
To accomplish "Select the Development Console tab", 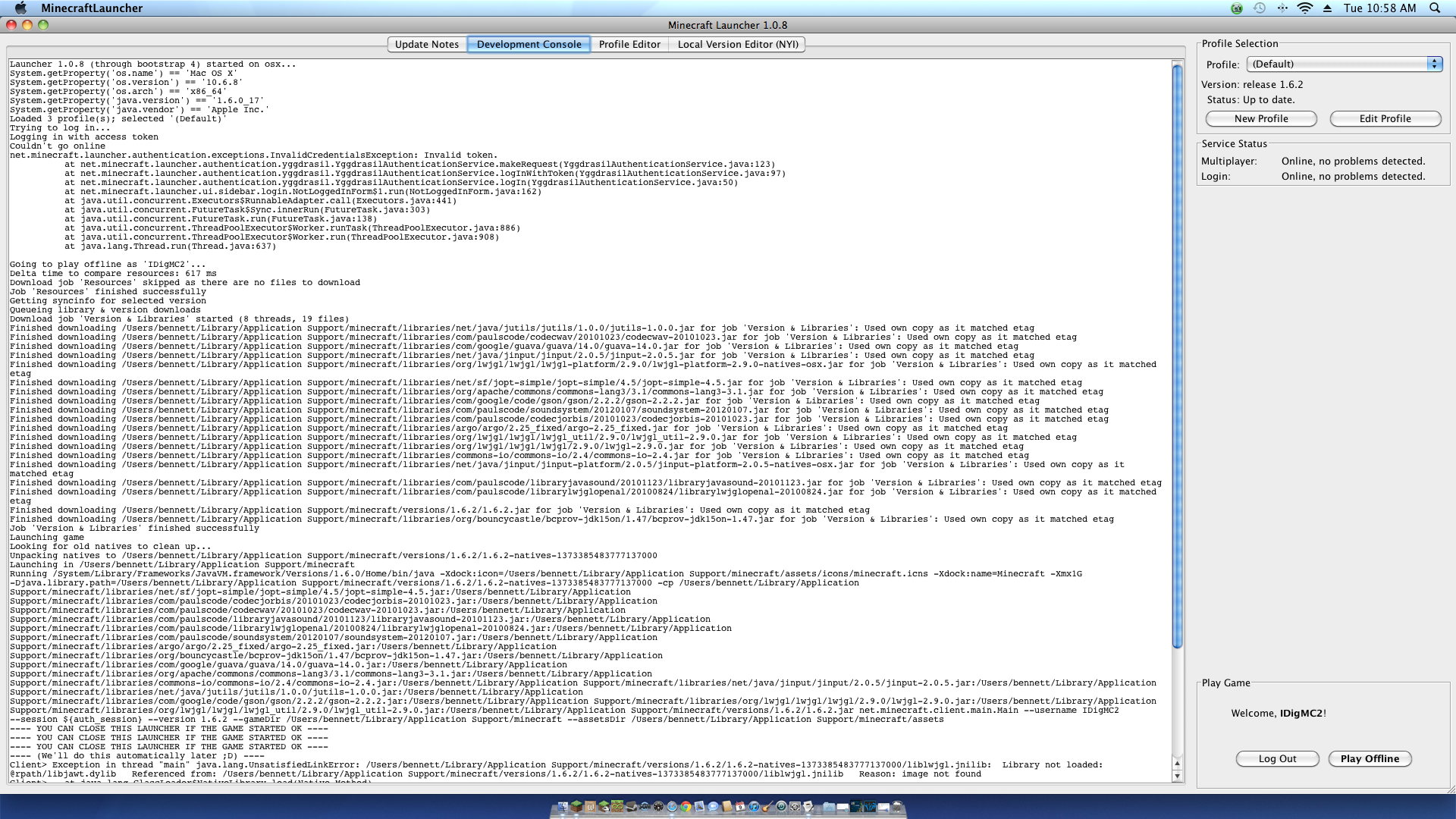I will tap(529, 44).
